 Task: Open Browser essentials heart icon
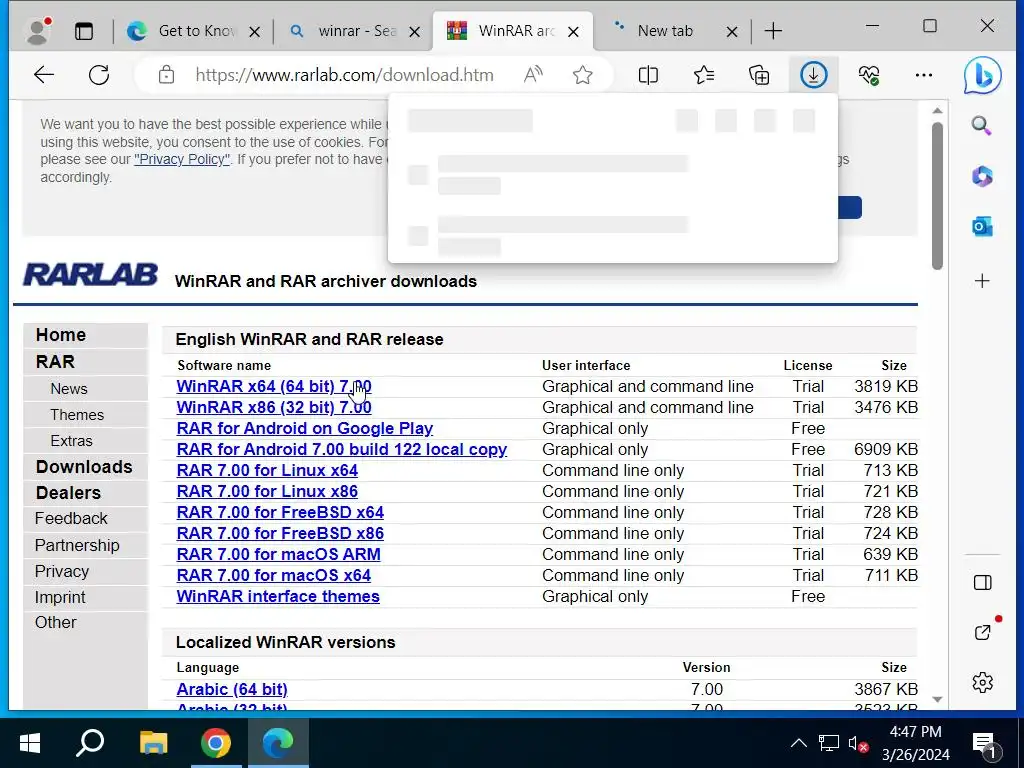coord(869,75)
